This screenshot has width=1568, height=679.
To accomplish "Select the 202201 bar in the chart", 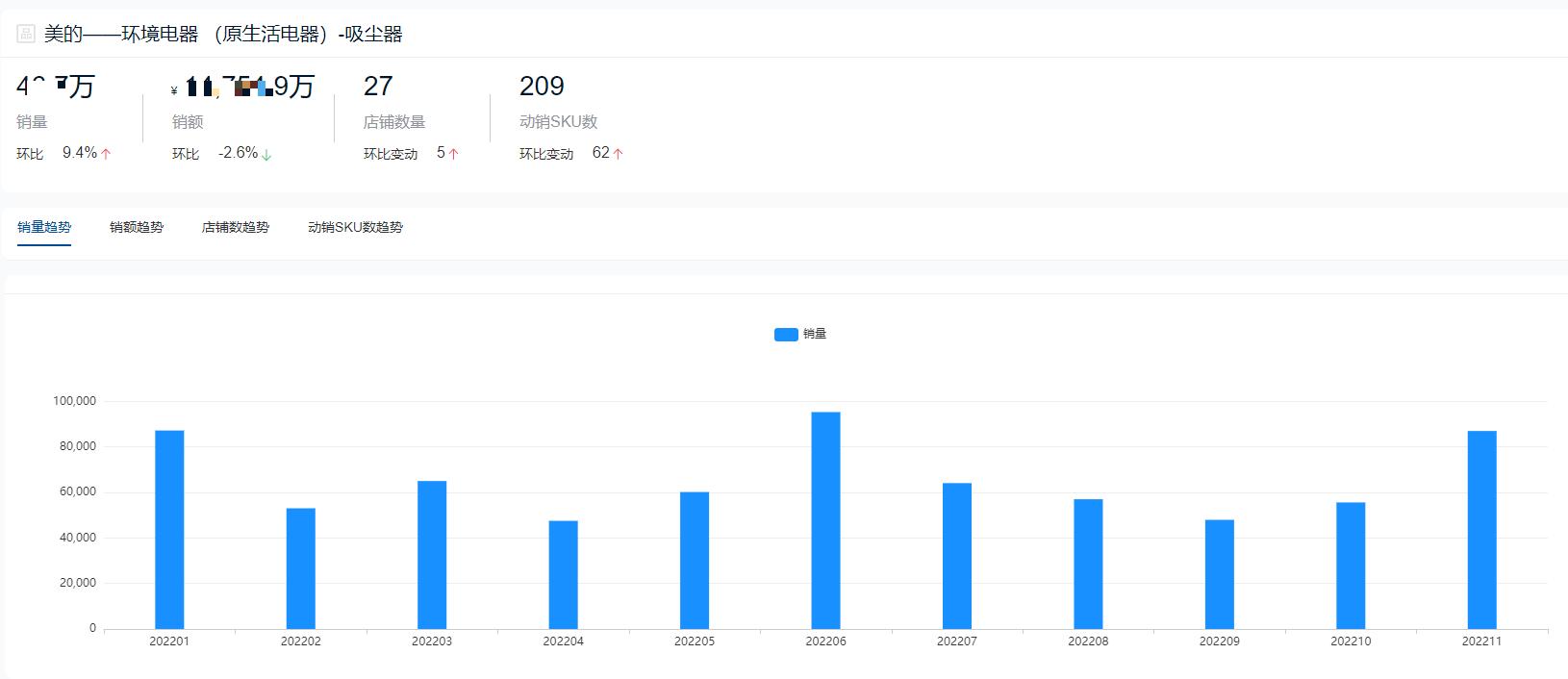I will (x=169, y=529).
